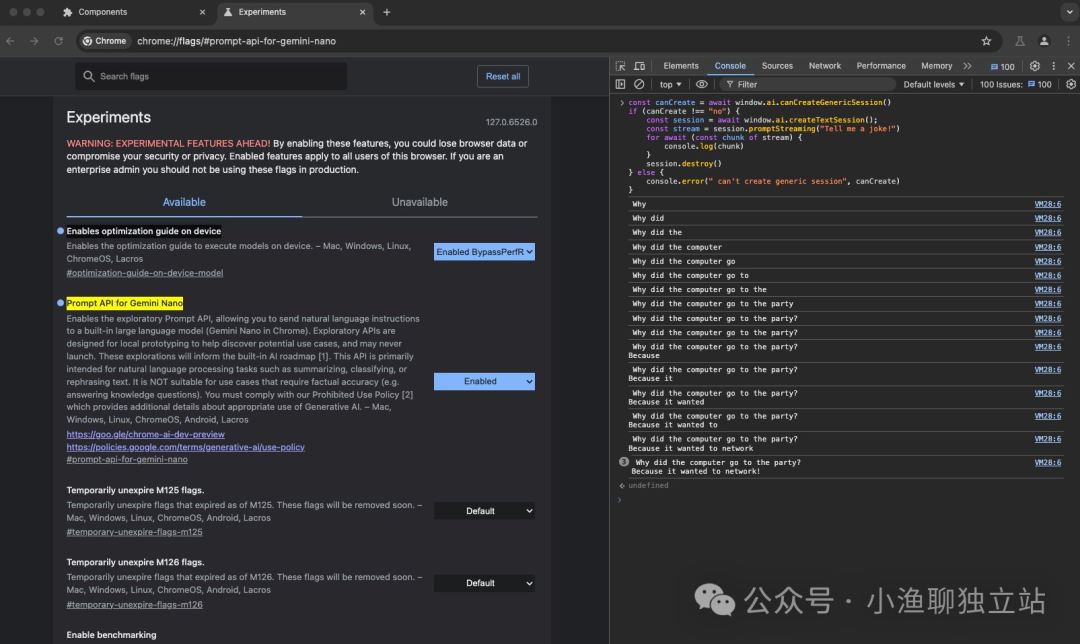Open the Sources tab

tap(777, 66)
